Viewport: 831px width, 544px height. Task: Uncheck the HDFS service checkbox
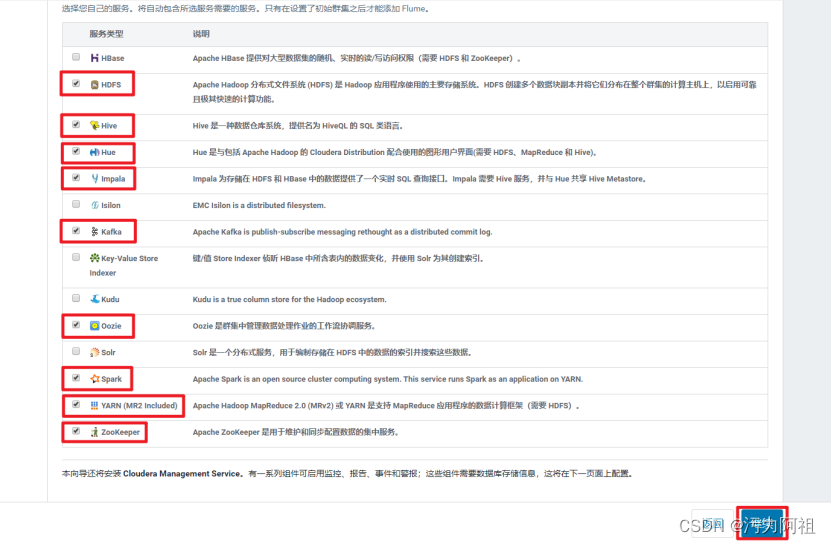(76, 83)
